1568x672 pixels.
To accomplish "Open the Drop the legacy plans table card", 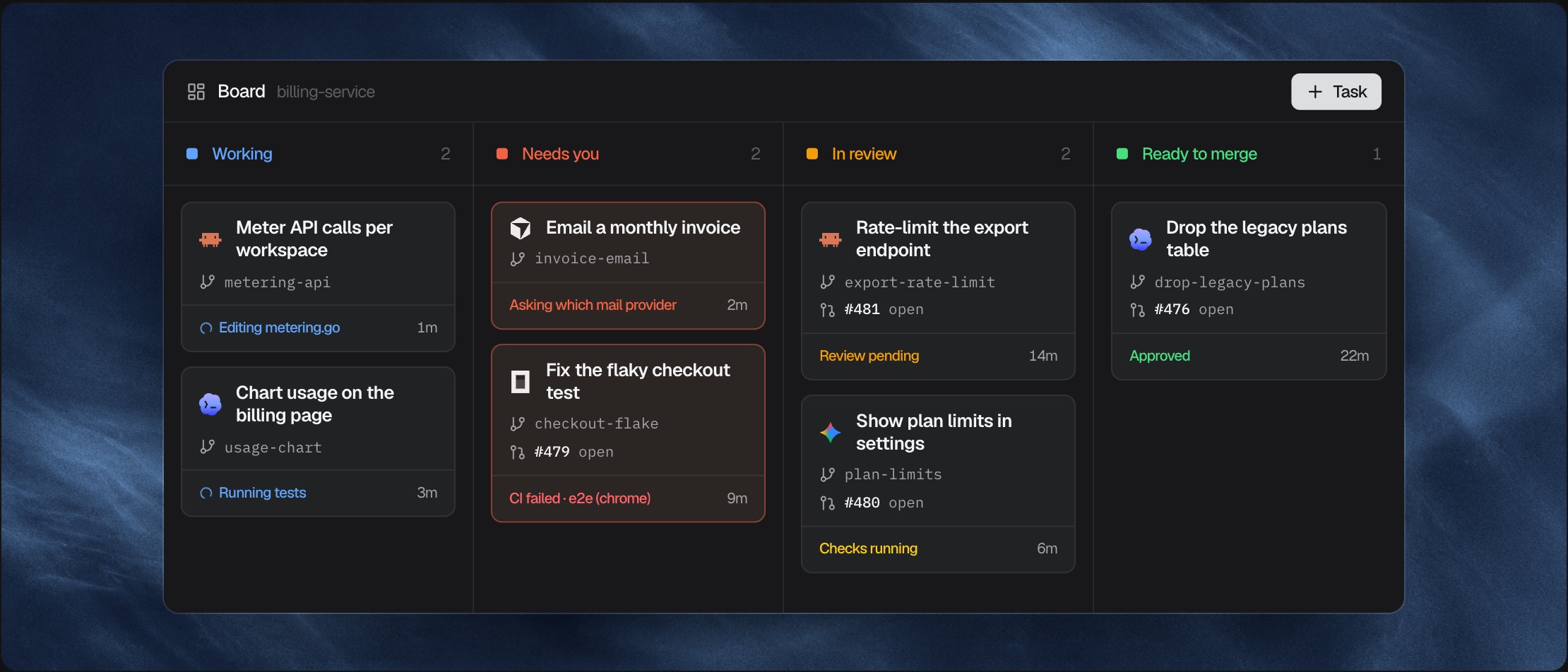I will tap(1249, 291).
